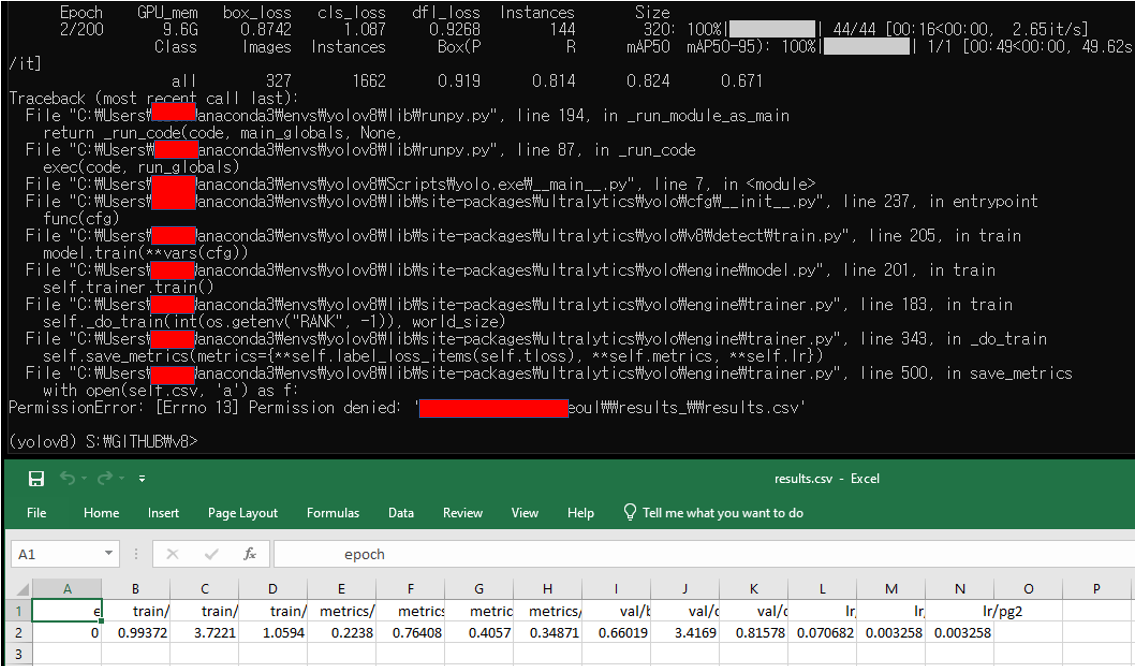Cancel formula entry with X icon
The width and height of the screenshot is (1136, 666).
pos(172,554)
